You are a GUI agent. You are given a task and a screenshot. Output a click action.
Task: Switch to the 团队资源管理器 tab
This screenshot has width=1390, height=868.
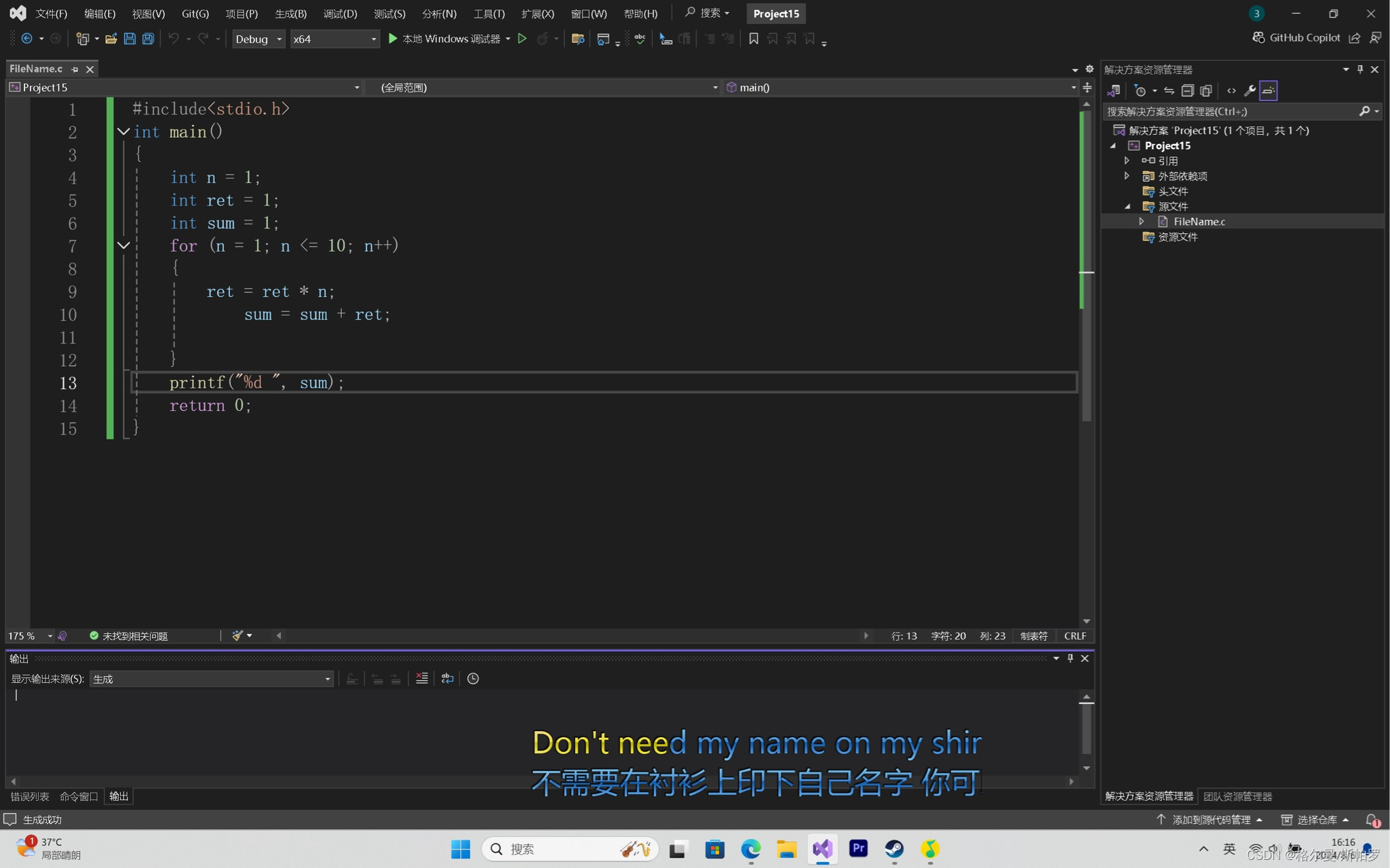1237,796
